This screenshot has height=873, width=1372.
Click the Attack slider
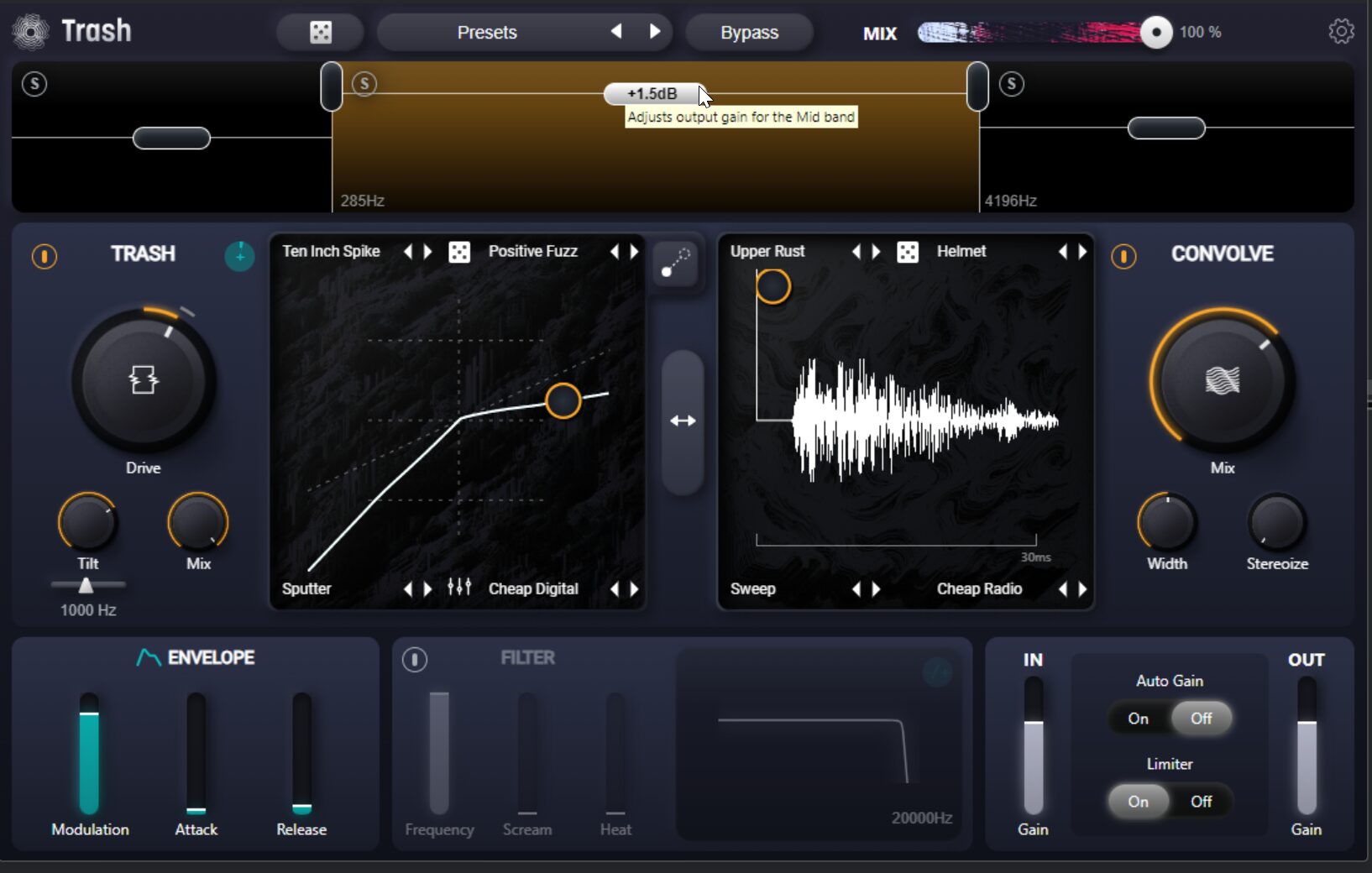[196, 753]
